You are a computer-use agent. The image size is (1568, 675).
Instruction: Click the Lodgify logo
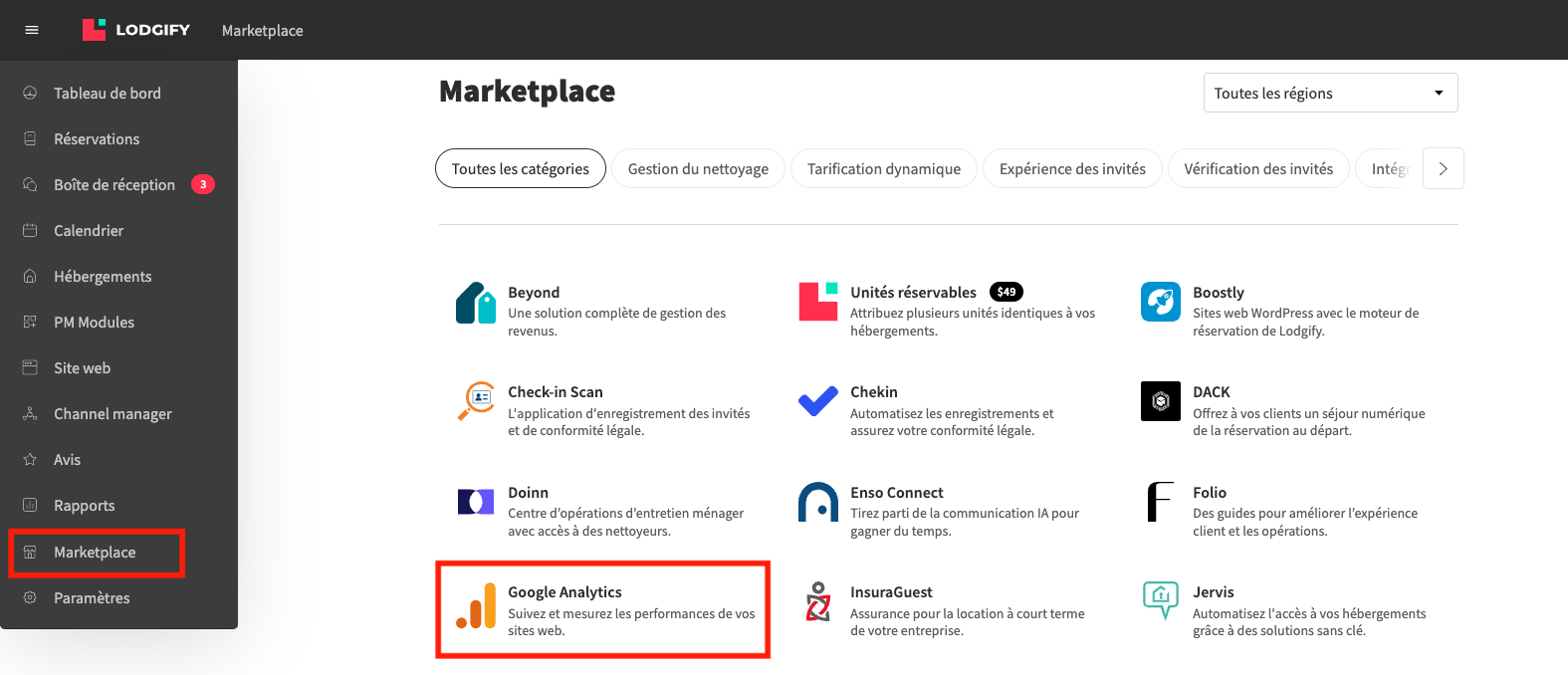click(135, 30)
